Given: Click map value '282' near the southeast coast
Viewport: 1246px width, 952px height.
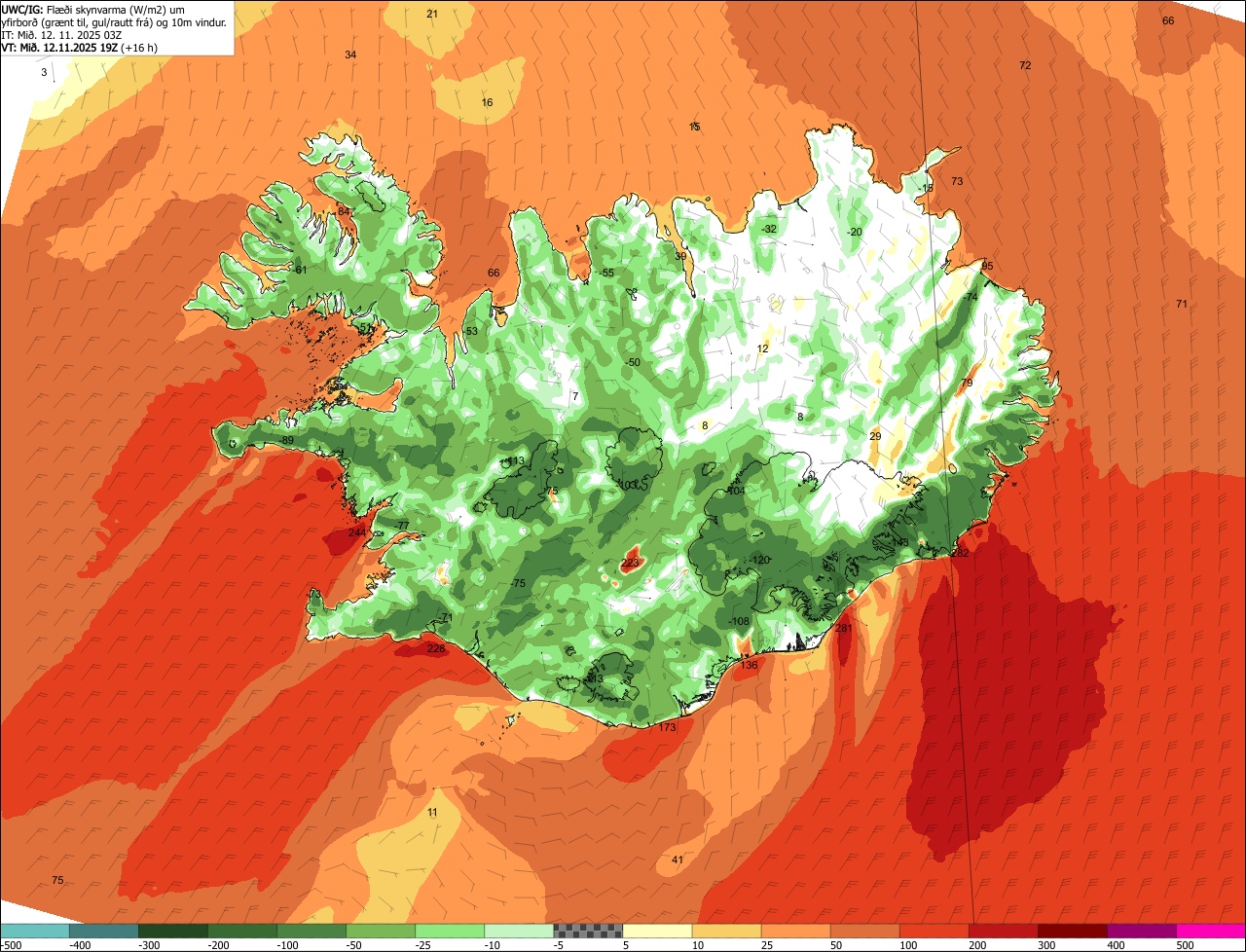Looking at the screenshot, I should pyautogui.click(x=961, y=552).
